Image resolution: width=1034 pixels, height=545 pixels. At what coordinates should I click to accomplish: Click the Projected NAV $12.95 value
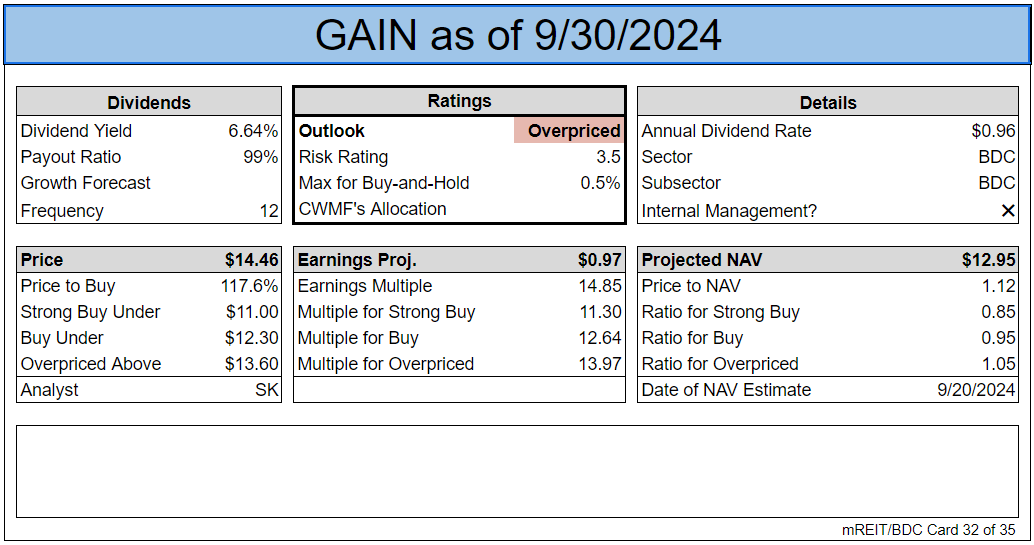click(988, 260)
